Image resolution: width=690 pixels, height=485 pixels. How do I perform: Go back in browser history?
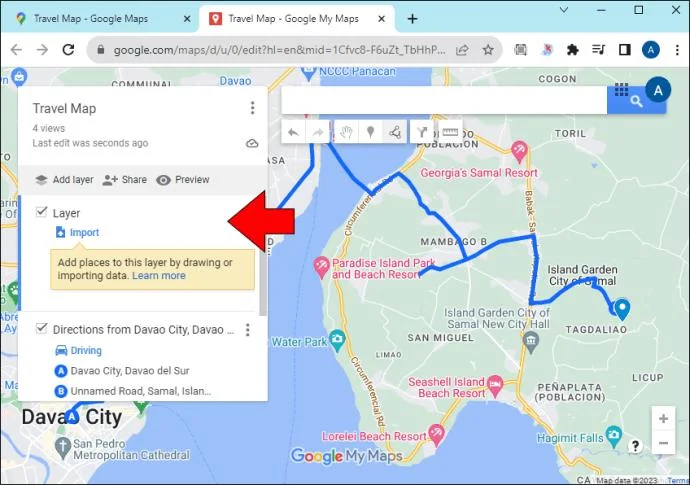pos(16,50)
